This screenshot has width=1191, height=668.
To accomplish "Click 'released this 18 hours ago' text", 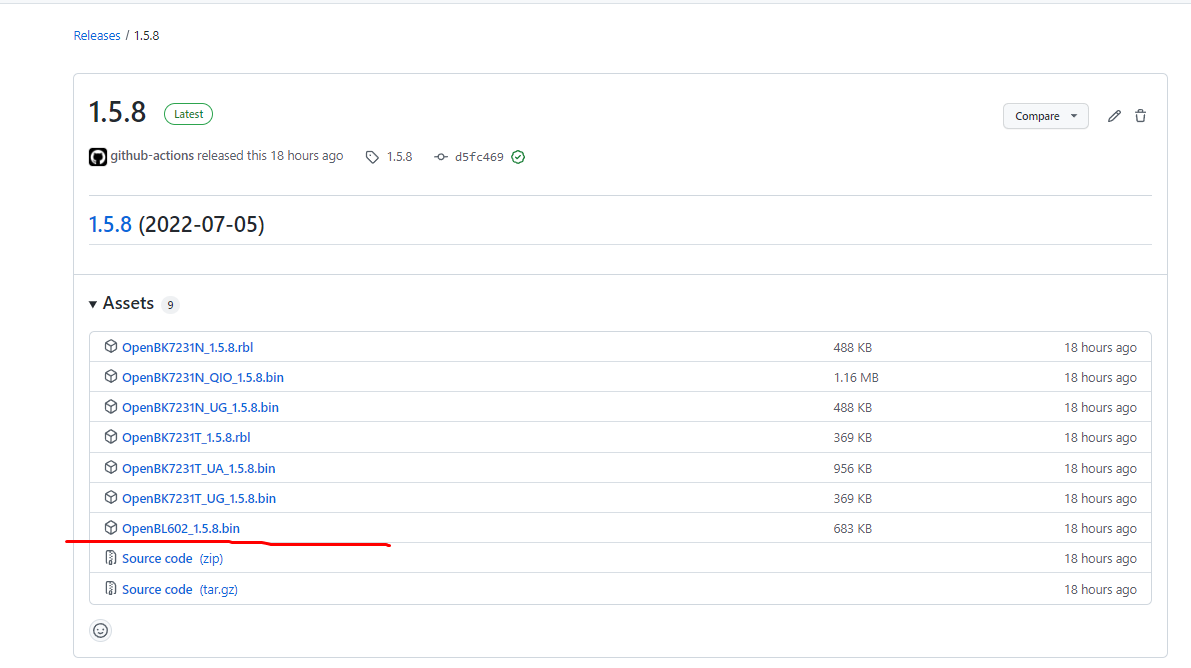I will click(270, 156).
